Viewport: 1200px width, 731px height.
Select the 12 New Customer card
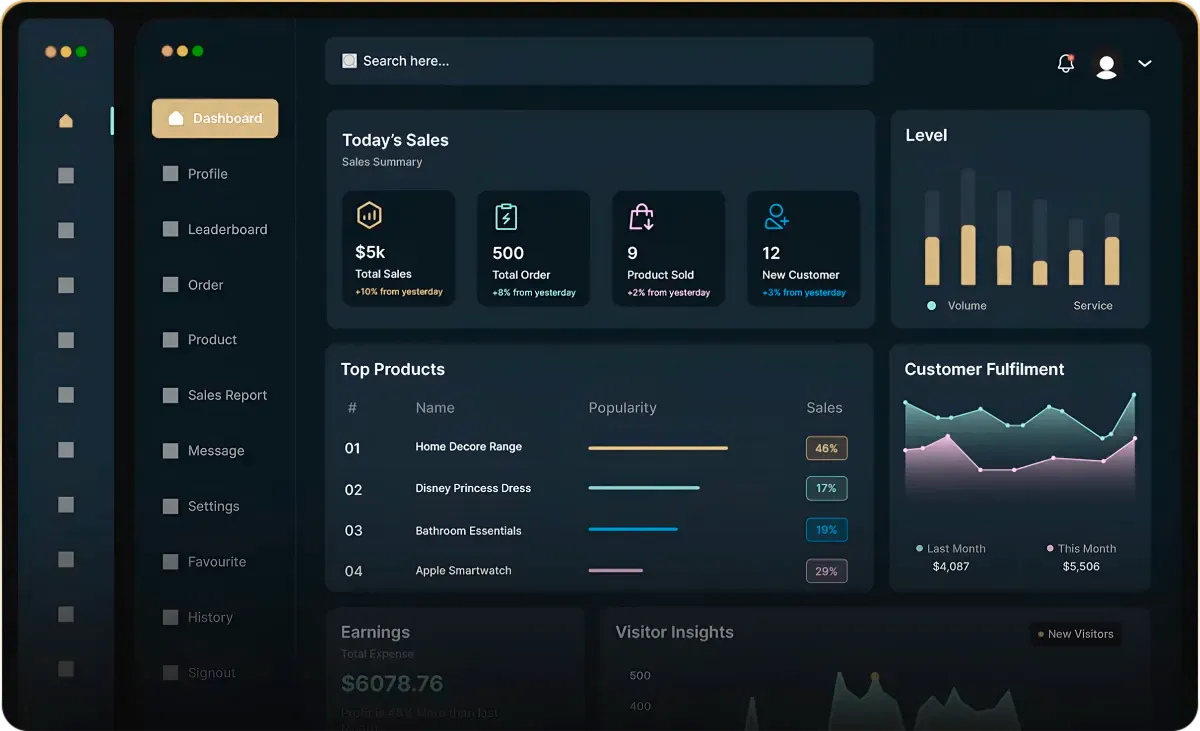point(803,248)
